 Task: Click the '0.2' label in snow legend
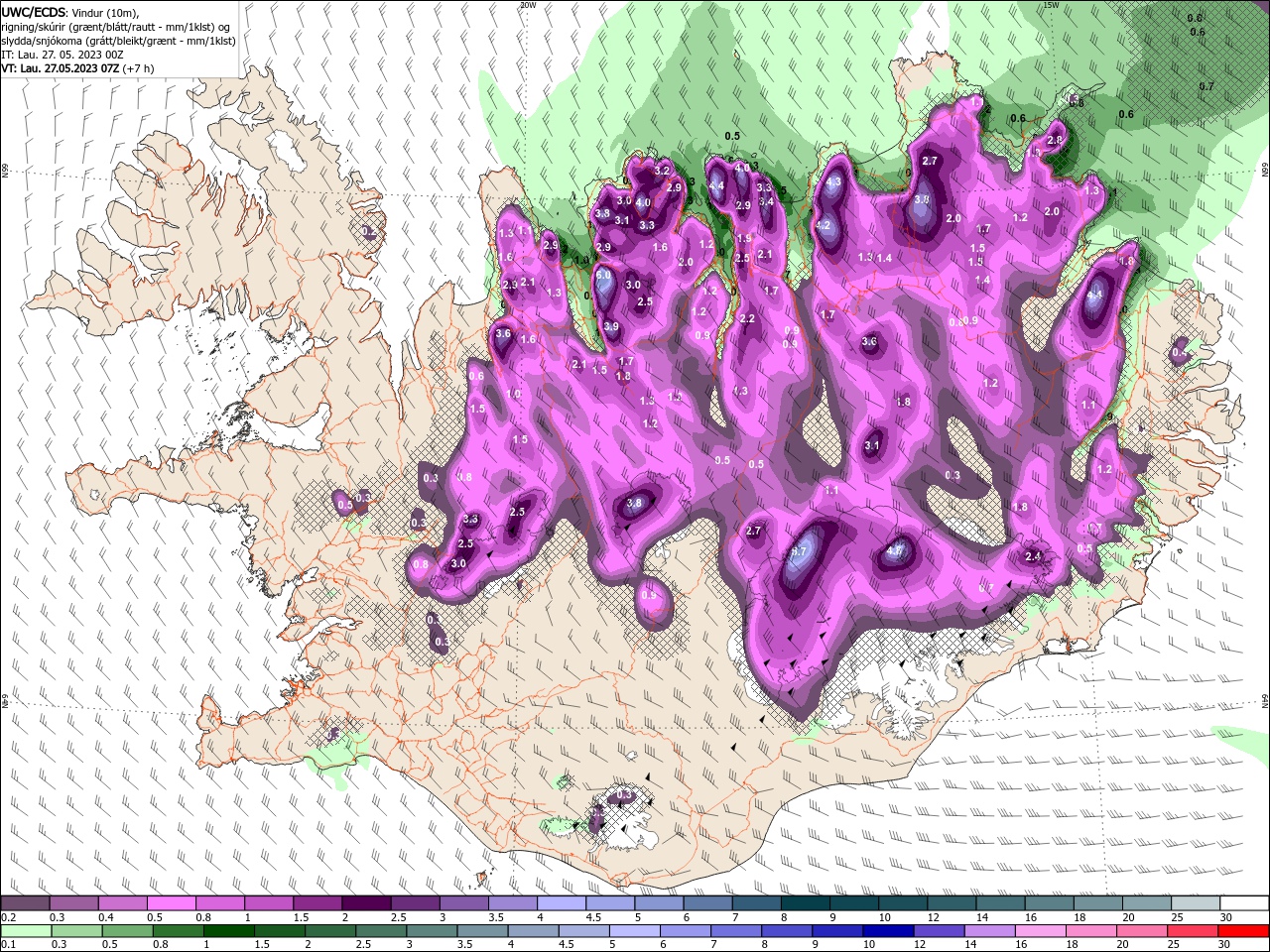7,918
